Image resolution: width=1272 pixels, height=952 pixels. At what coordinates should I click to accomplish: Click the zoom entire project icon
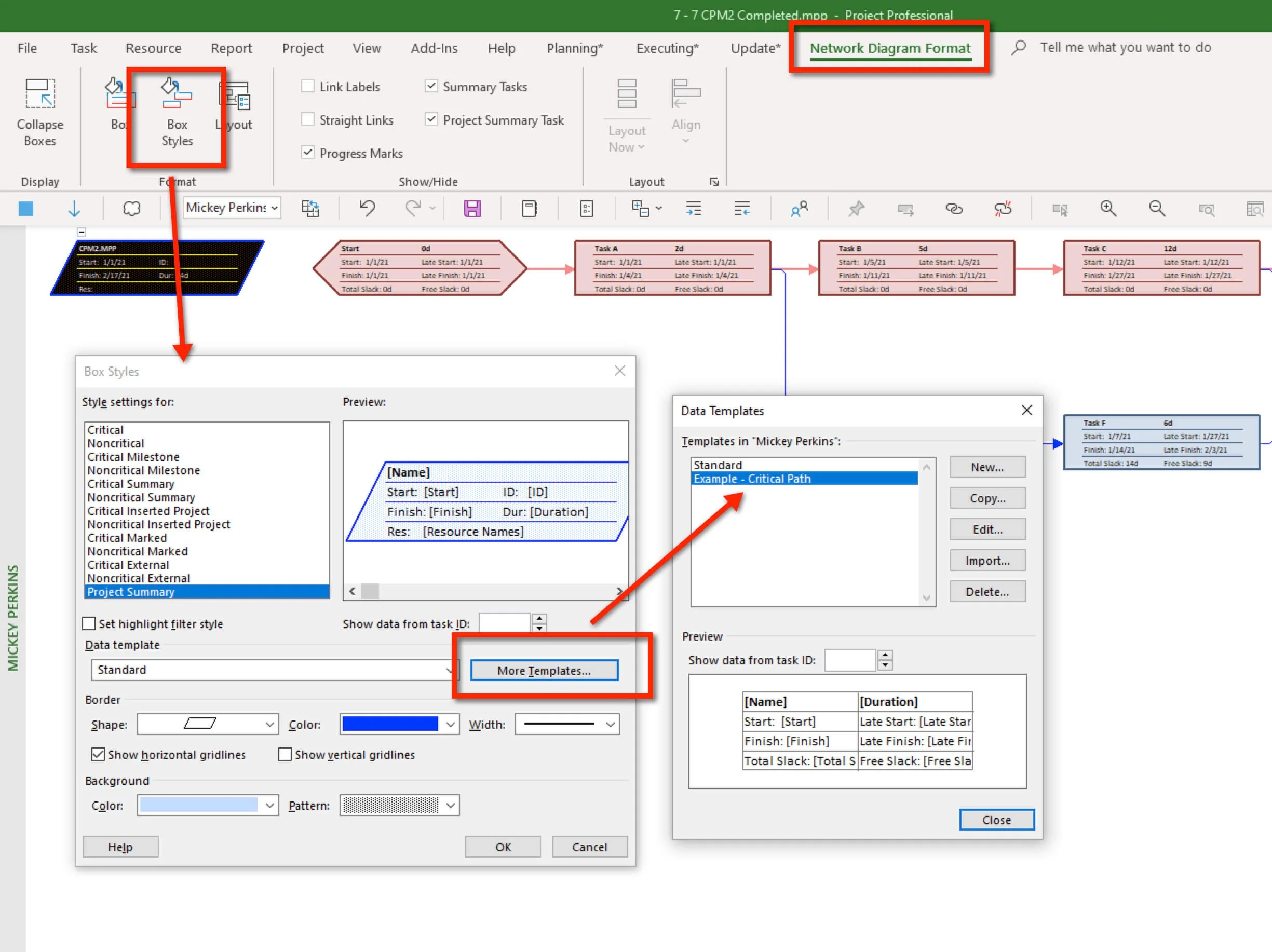[x=1255, y=208]
